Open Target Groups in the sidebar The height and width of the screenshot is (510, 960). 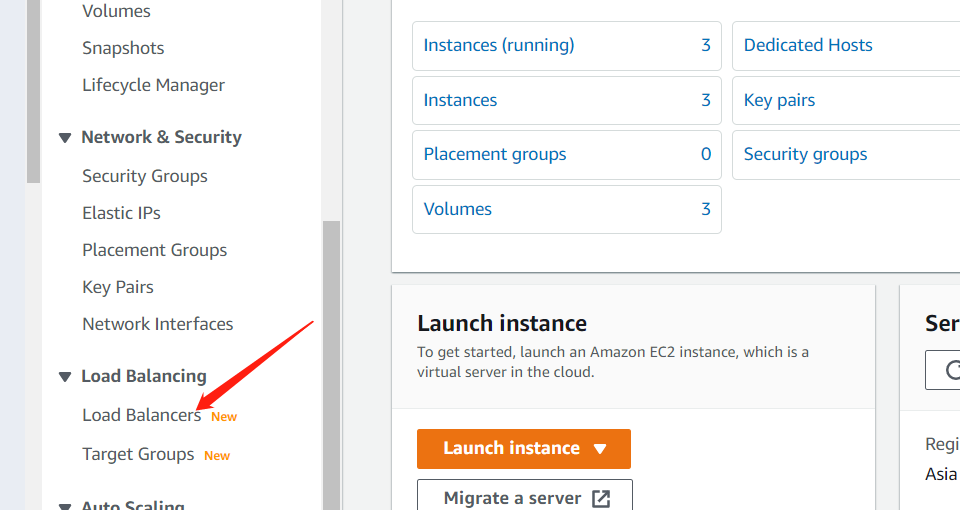(138, 454)
